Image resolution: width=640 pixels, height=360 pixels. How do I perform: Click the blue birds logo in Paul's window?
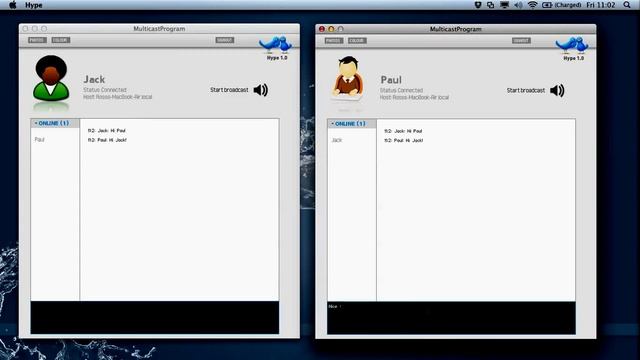[572, 45]
